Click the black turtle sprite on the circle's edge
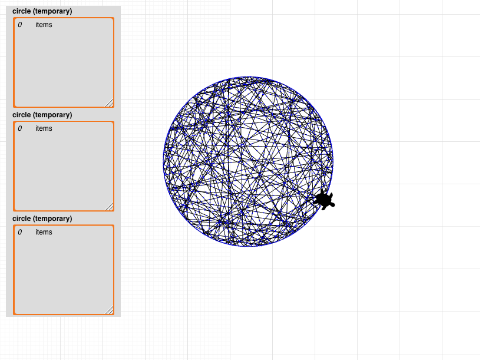Image resolution: width=480 pixels, height=360 pixels. [x=324, y=200]
